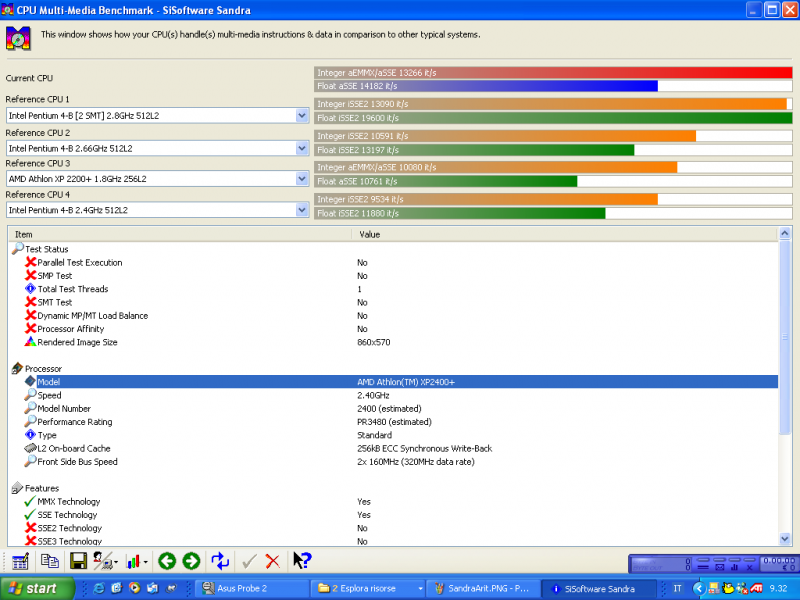Show hidden tray icons with chevron

[698, 588]
